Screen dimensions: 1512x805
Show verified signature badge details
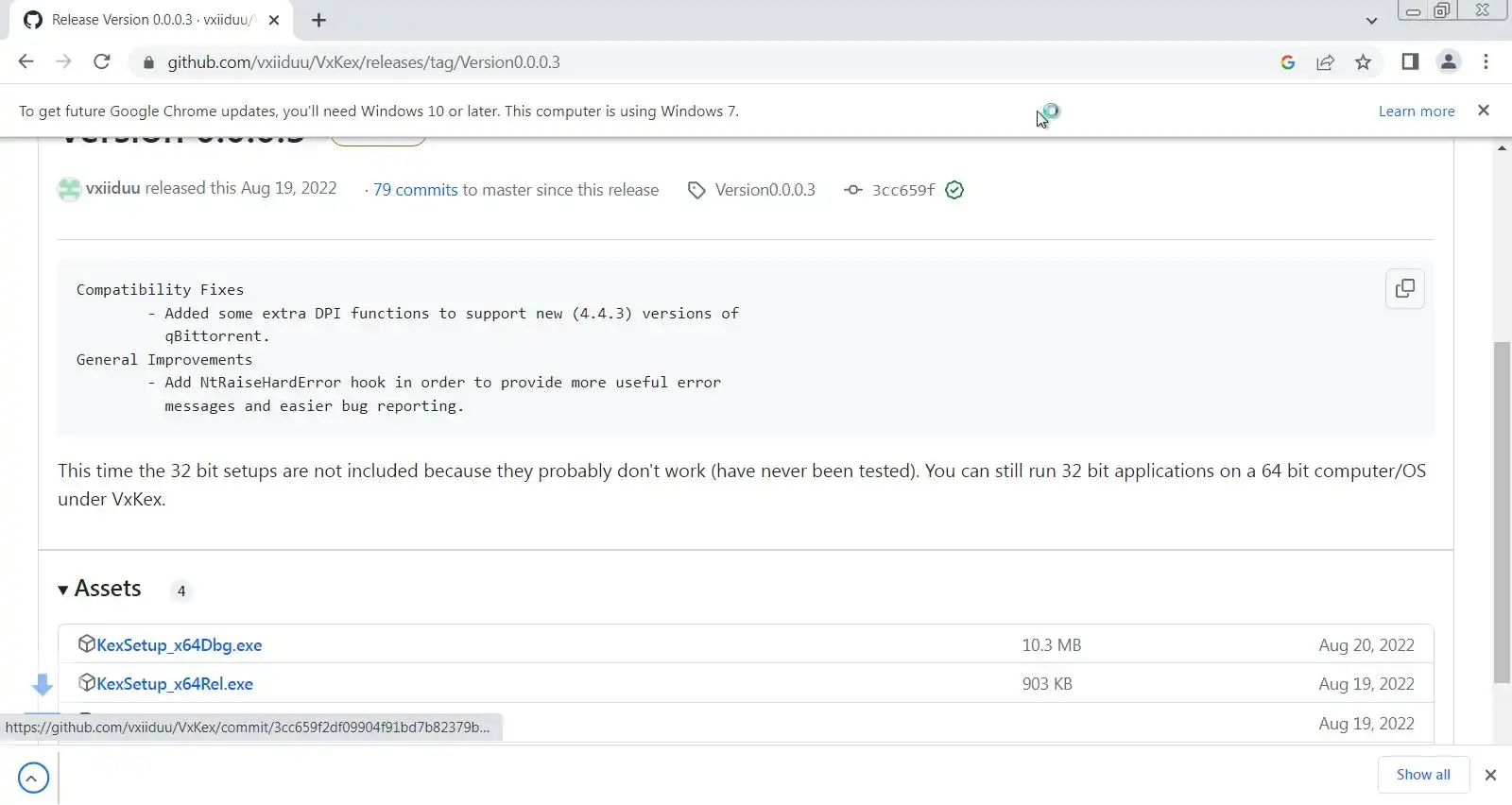tap(954, 190)
